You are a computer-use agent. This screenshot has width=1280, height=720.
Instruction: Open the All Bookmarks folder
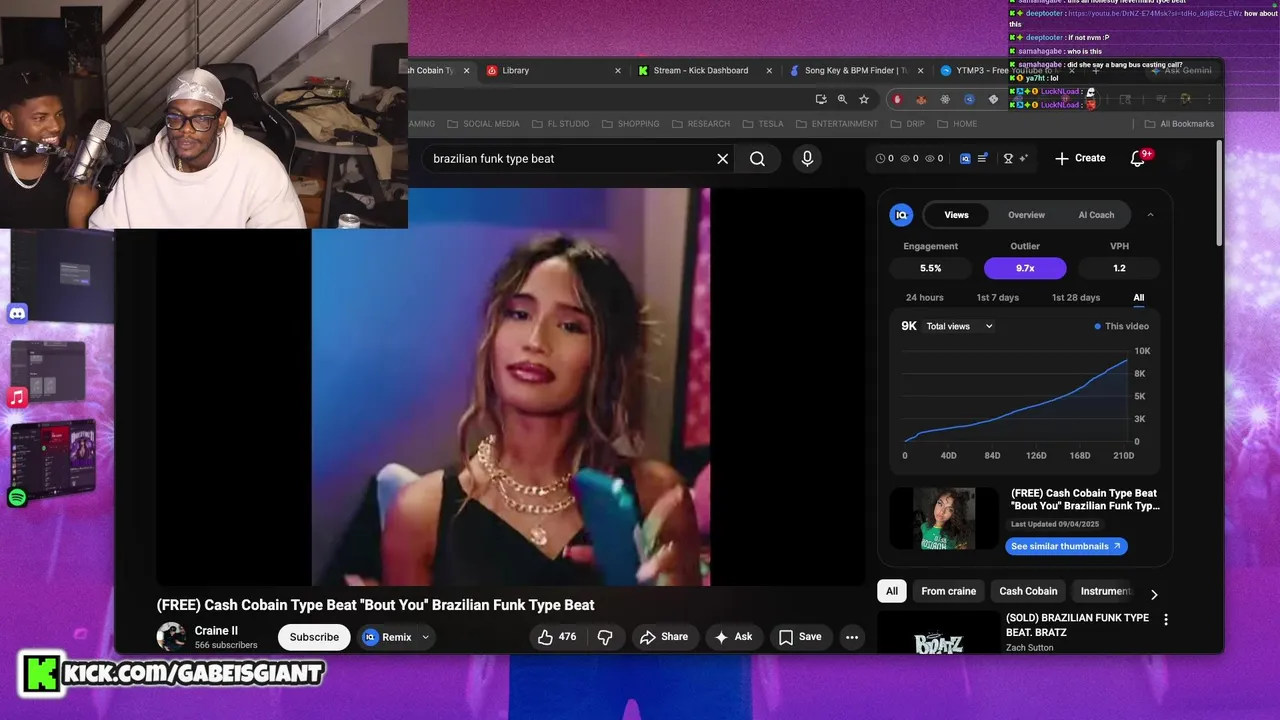click(1179, 124)
